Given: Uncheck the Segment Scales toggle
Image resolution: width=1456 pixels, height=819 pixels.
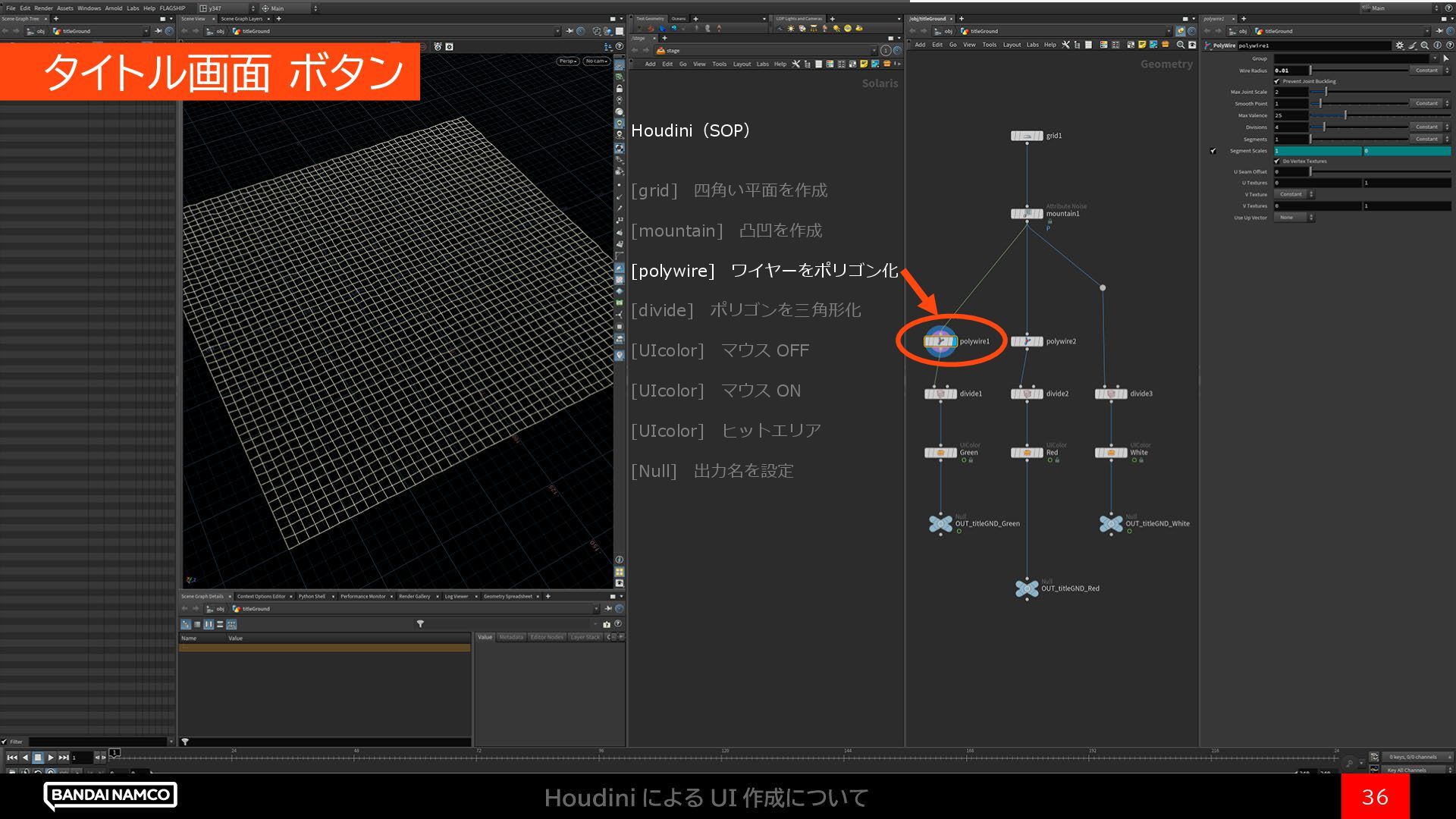Looking at the screenshot, I should coord(1213,151).
